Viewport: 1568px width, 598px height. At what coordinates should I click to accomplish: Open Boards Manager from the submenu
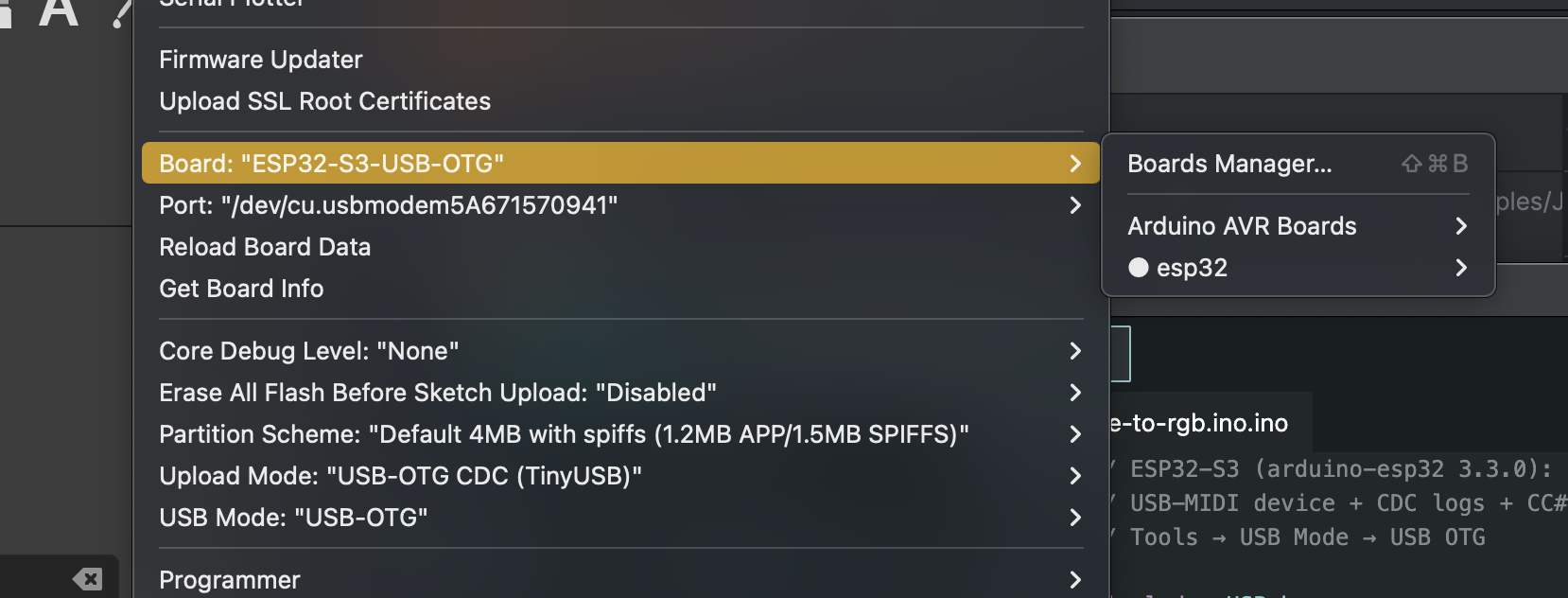tap(1229, 164)
